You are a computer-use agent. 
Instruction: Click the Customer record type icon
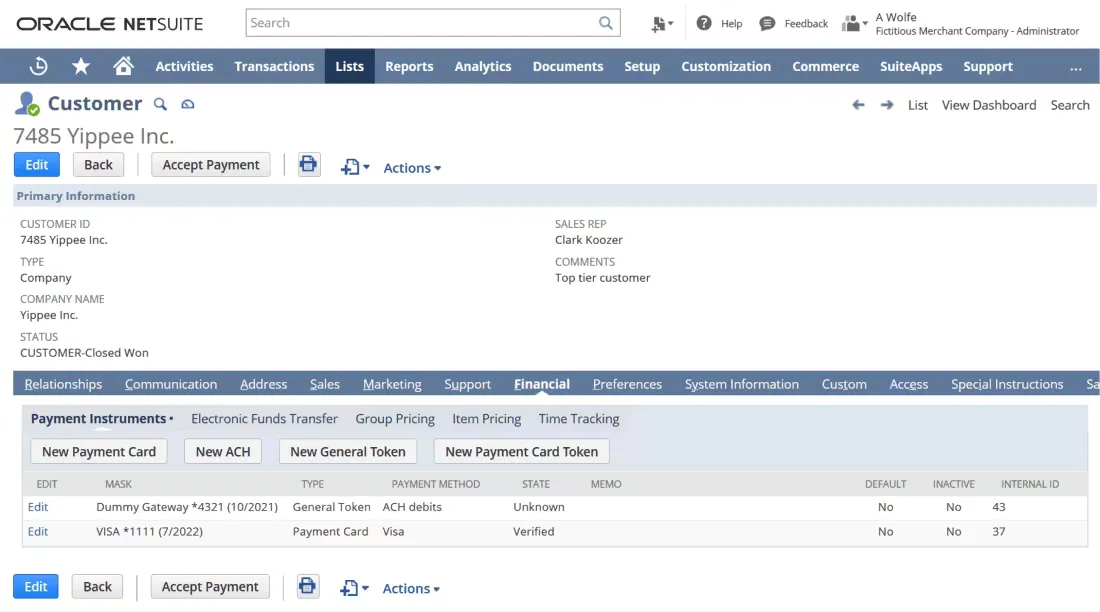coord(27,104)
